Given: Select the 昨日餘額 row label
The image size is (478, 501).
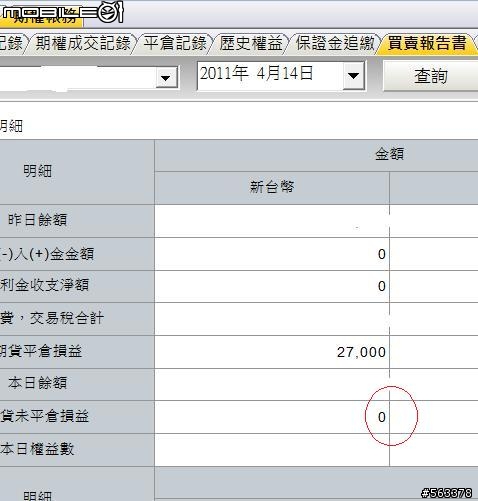Looking at the screenshot, I should pyautogui.click(x=37, y=220).
